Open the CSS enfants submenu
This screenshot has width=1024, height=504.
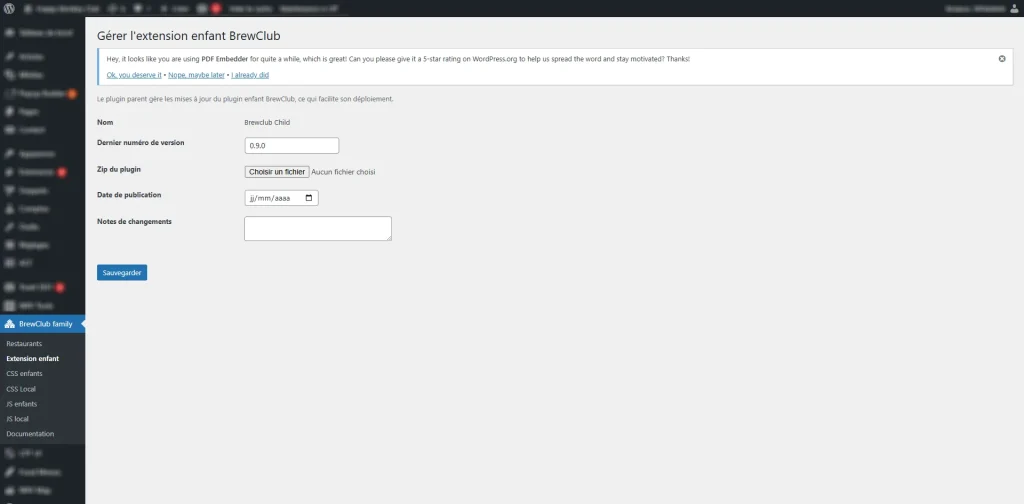pyautogui.click(x=25, y=373)
